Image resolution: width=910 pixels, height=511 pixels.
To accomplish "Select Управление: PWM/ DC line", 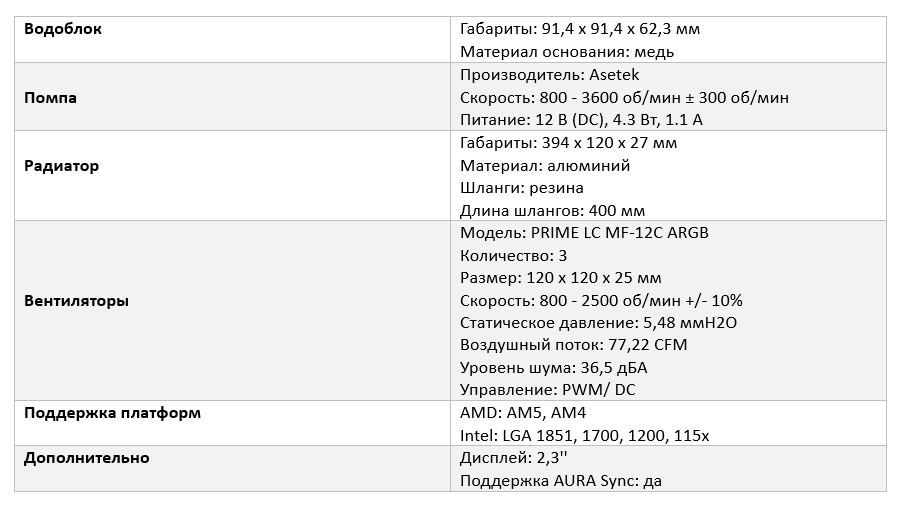I will (x=548, y=390).
